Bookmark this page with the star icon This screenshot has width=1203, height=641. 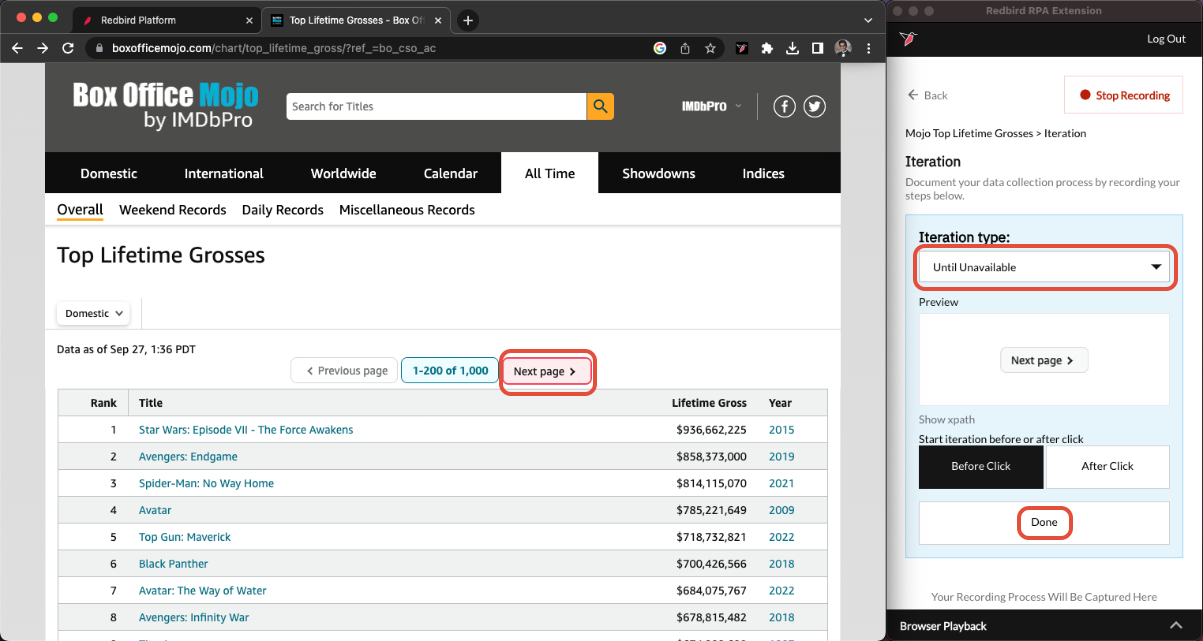710,47
